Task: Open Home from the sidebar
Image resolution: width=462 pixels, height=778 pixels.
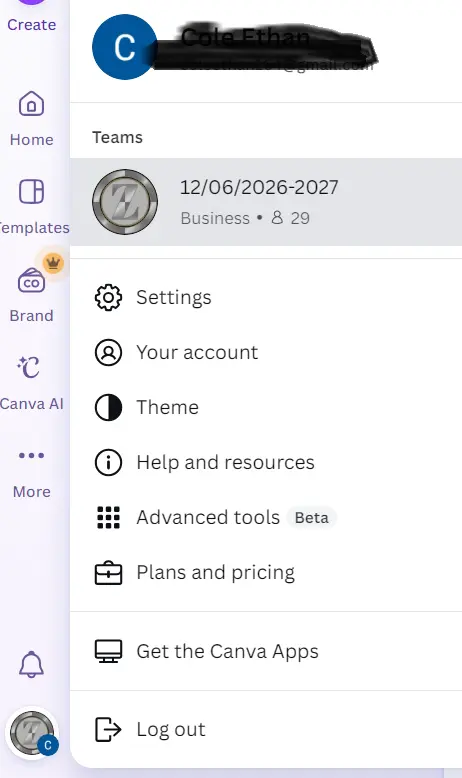Action: 31,119
